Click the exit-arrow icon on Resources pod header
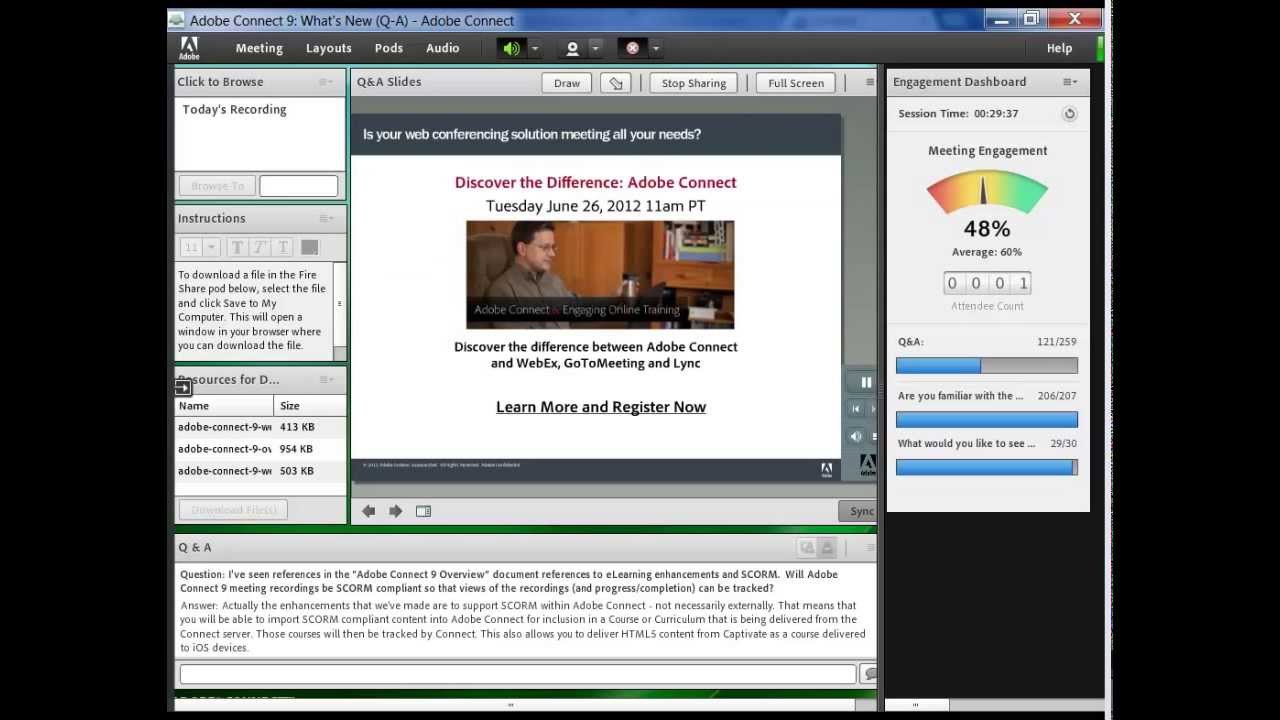This screenshot has width=1280, height=720. coord(182,387)
